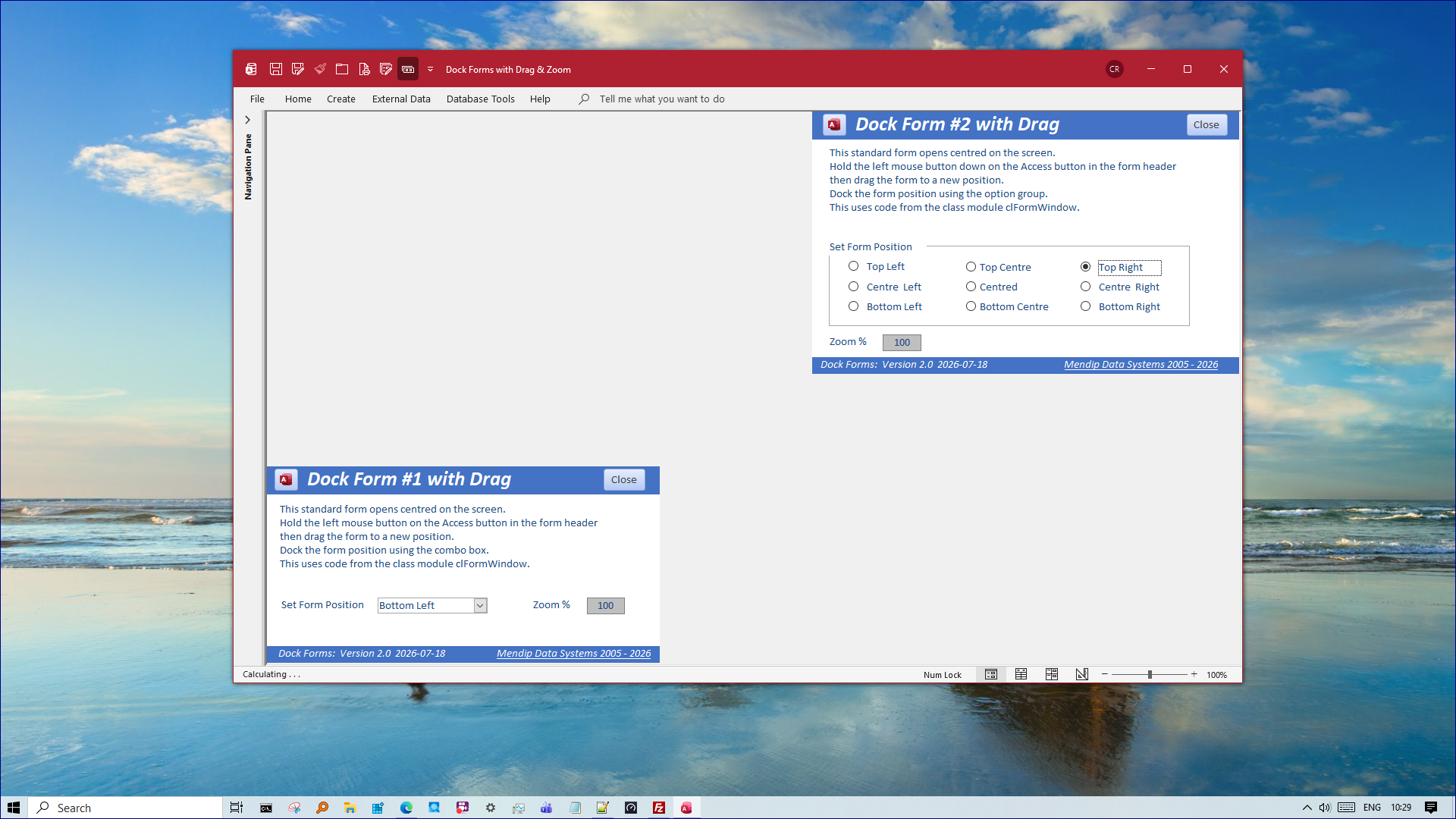Image resolution: width=1456 pixels, height=819 pixels.
Task: Select the Centred radio option
Action: [x=971, y=287]
